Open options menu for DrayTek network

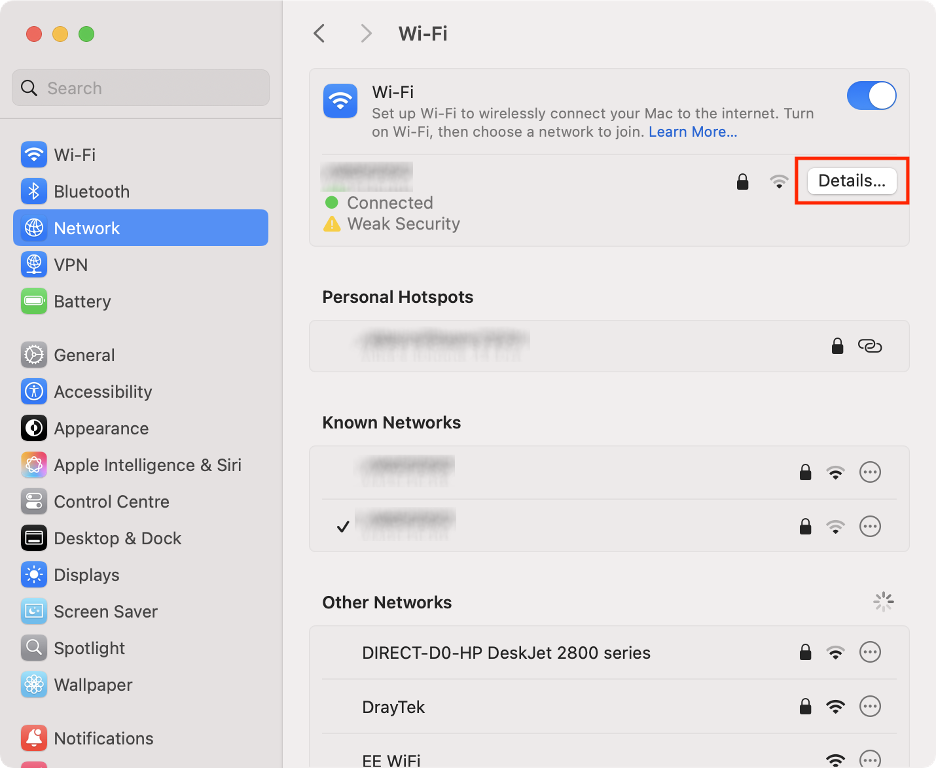pyautogui.click(x=870, y=706)
